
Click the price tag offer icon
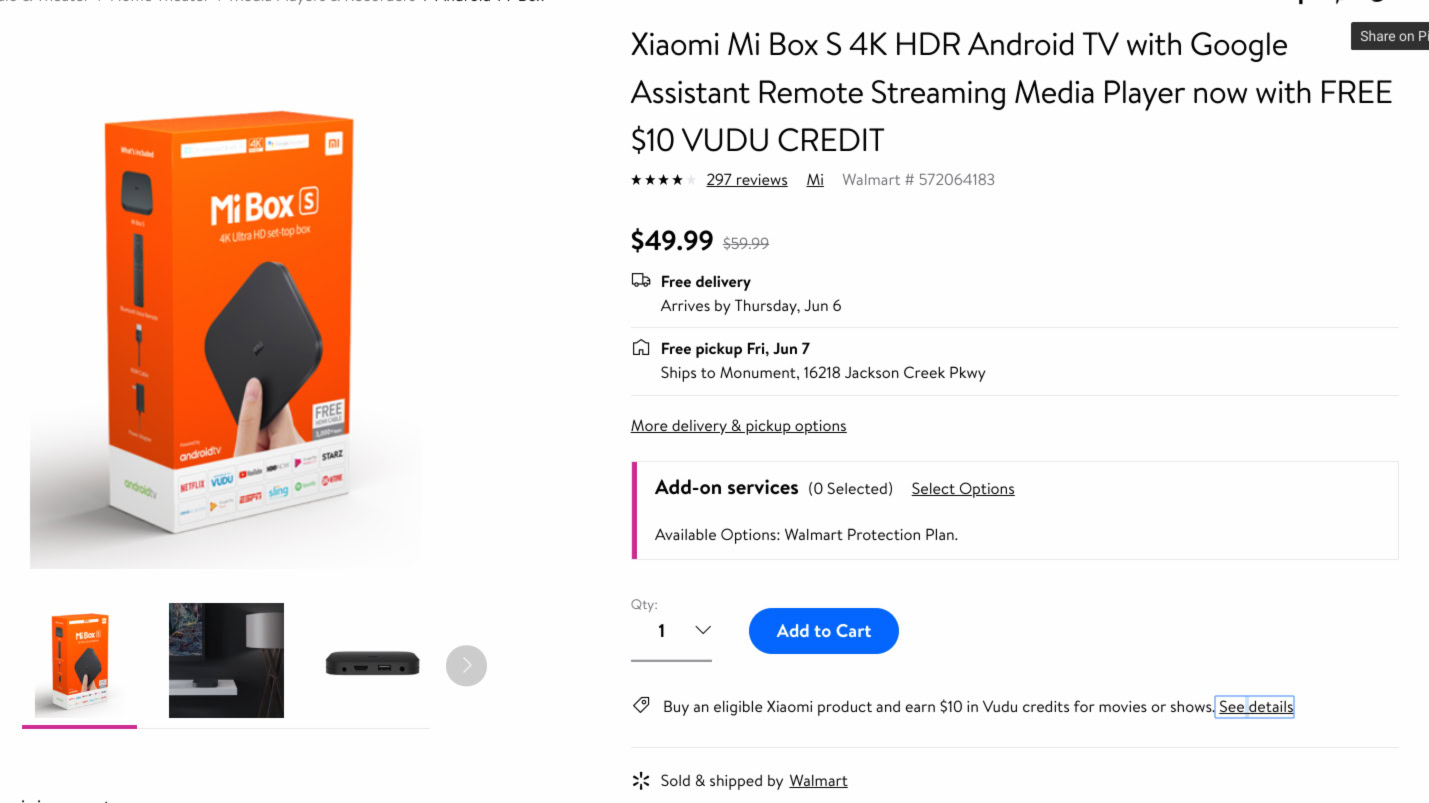[x=642, y=706]
